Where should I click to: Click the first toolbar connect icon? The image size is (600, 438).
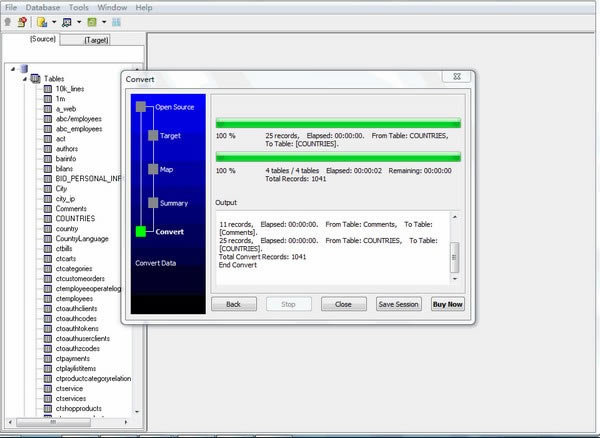pyautogui.click(x=8, y=21)
